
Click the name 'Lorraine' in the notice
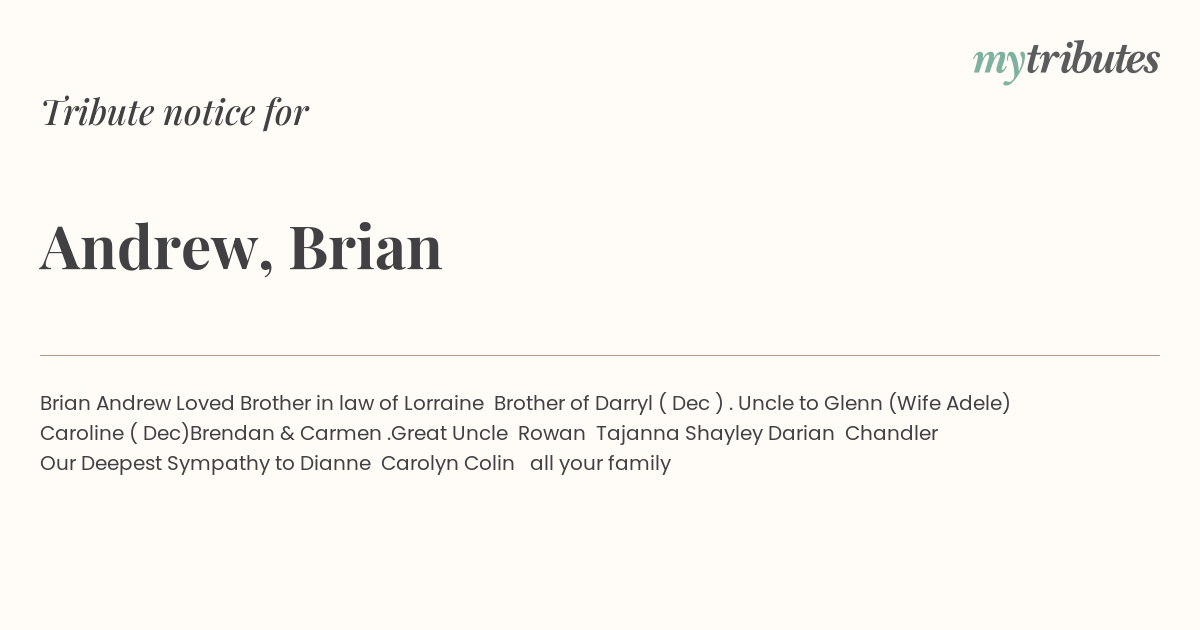444,403
